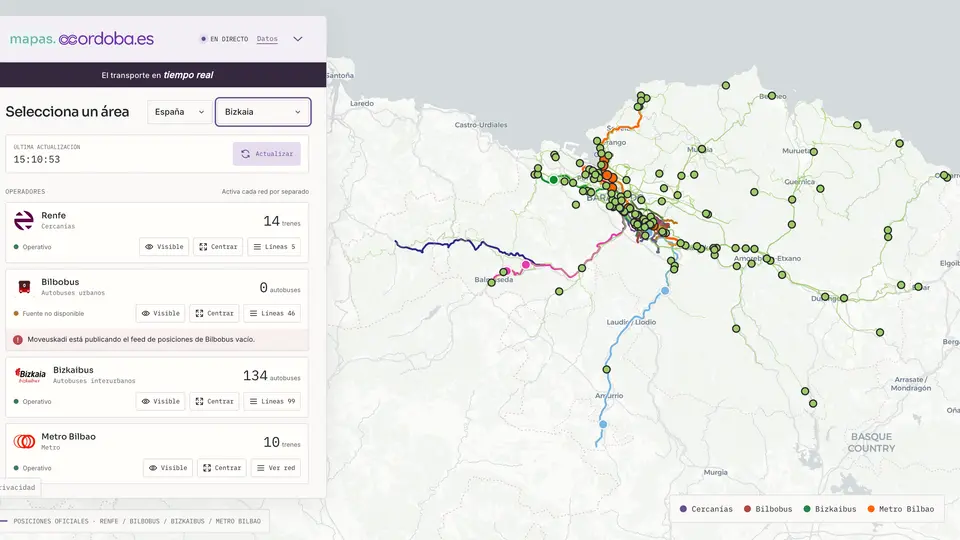This screenshot has width=960, height=540.
Task: Open the Datos link in header
Action: click(x=267, y=39)
